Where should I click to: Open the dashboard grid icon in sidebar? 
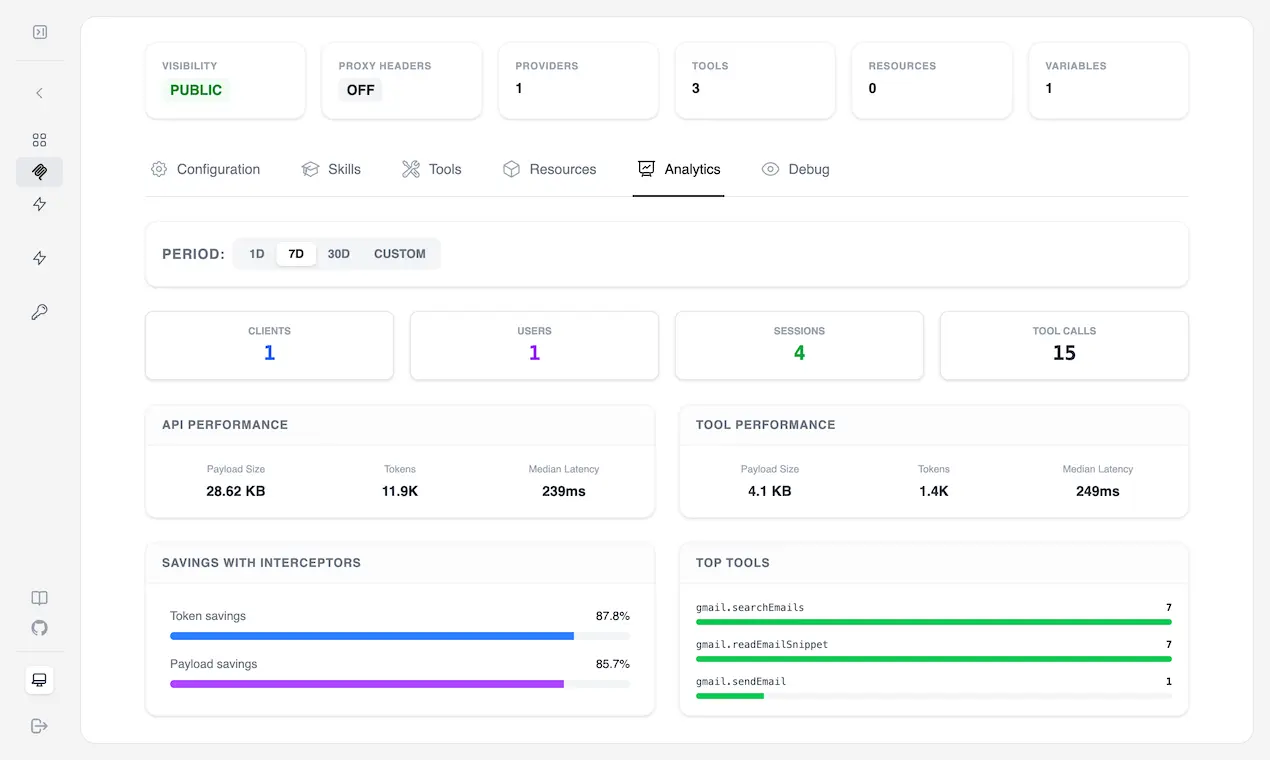(40, 140)
